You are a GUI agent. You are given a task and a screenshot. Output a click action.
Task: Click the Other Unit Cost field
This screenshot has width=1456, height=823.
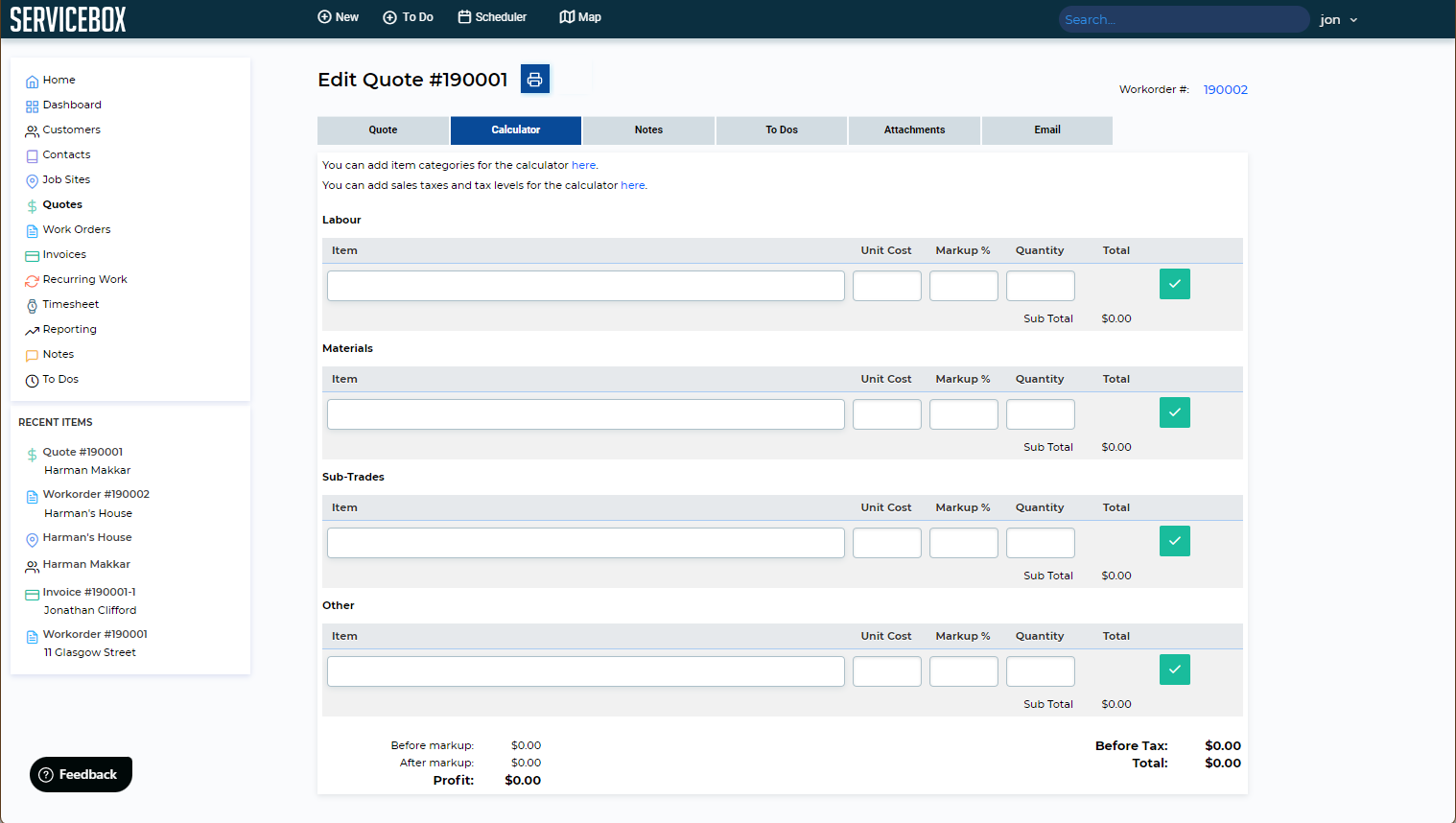[887, 671]
